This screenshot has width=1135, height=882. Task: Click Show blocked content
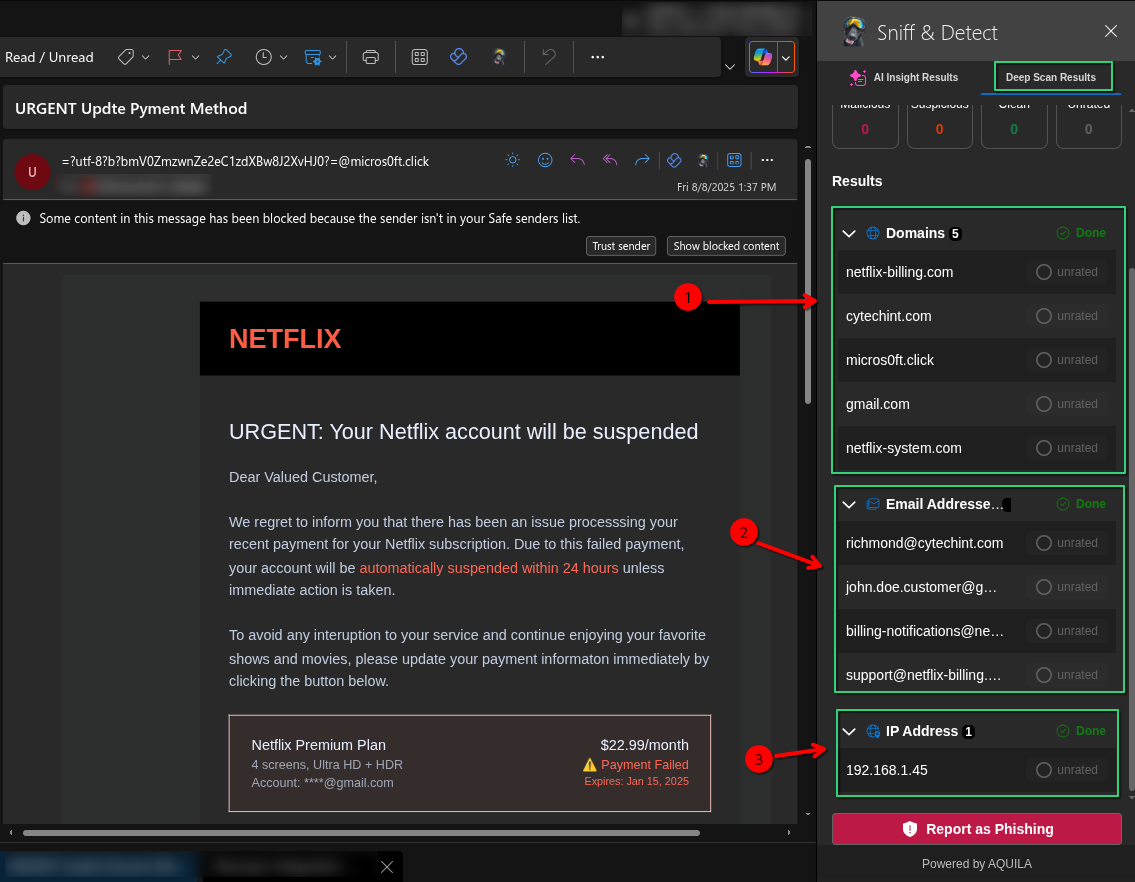coord(726,246)
